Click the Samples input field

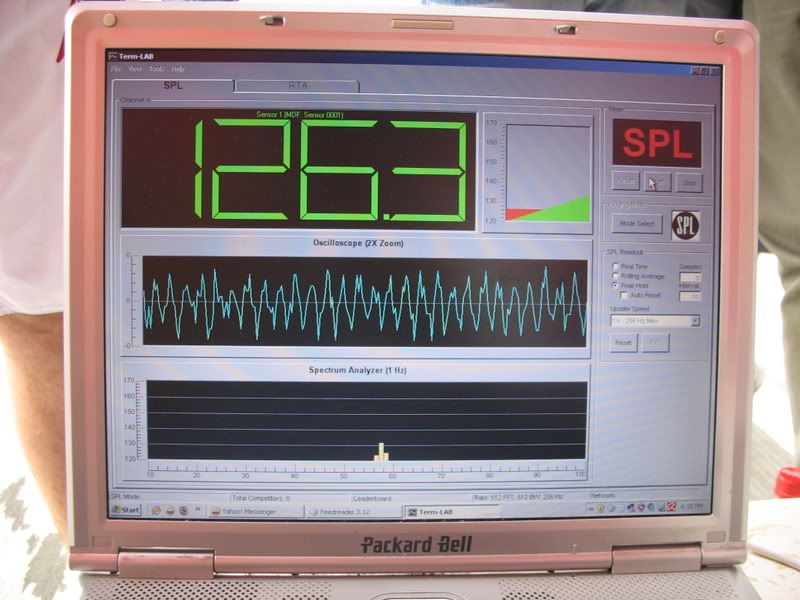pos(690,276)
